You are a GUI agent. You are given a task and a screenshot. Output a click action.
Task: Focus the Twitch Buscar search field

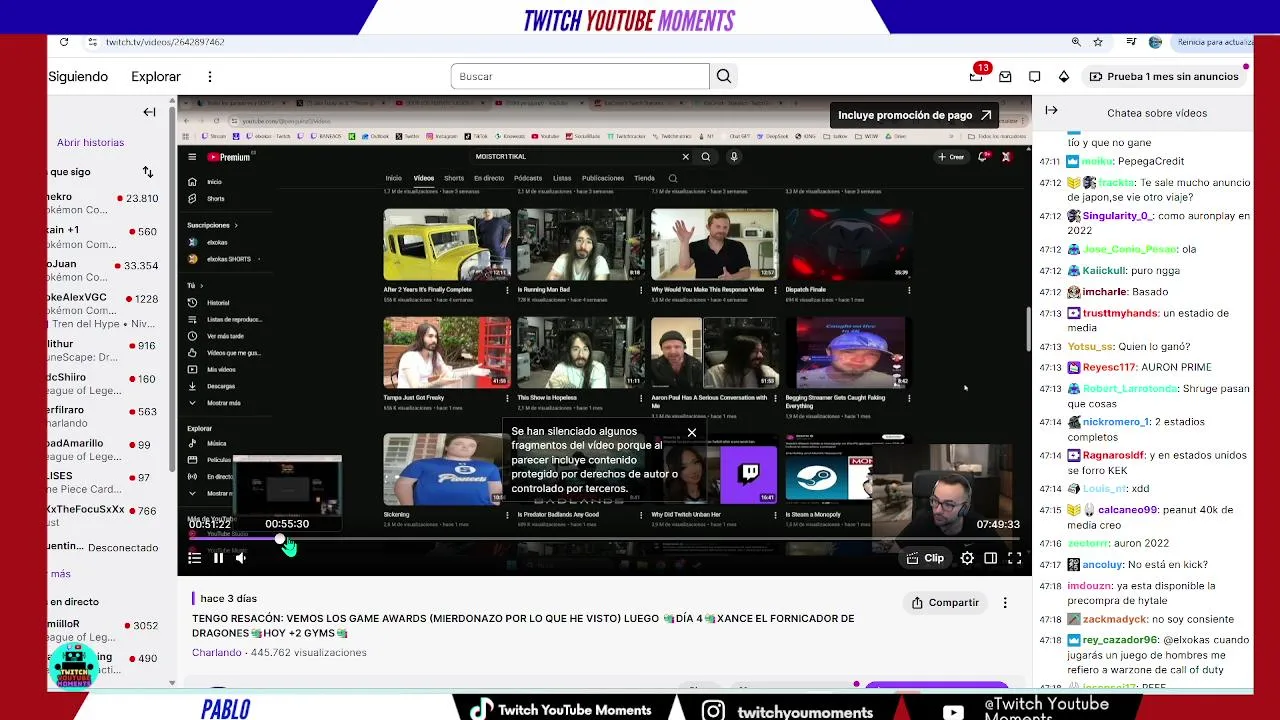[x=580, y=76]
